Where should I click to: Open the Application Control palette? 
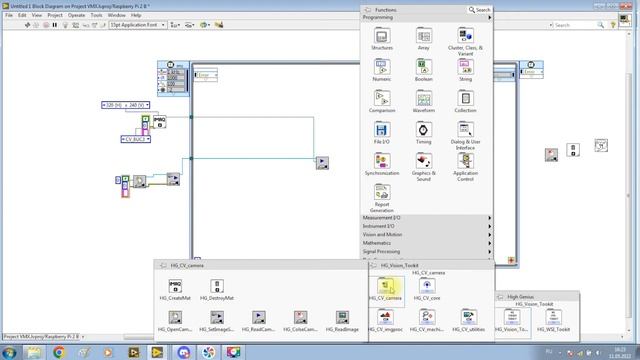point(465,161)
